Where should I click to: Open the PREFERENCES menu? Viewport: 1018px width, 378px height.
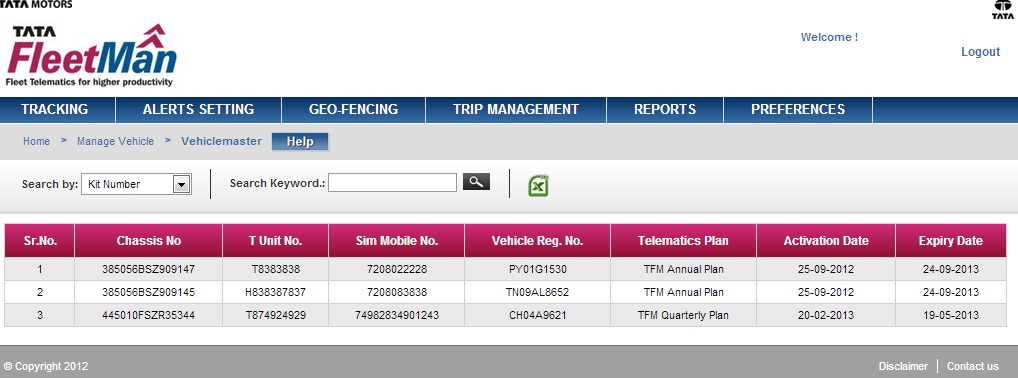(x=798, y=110)
